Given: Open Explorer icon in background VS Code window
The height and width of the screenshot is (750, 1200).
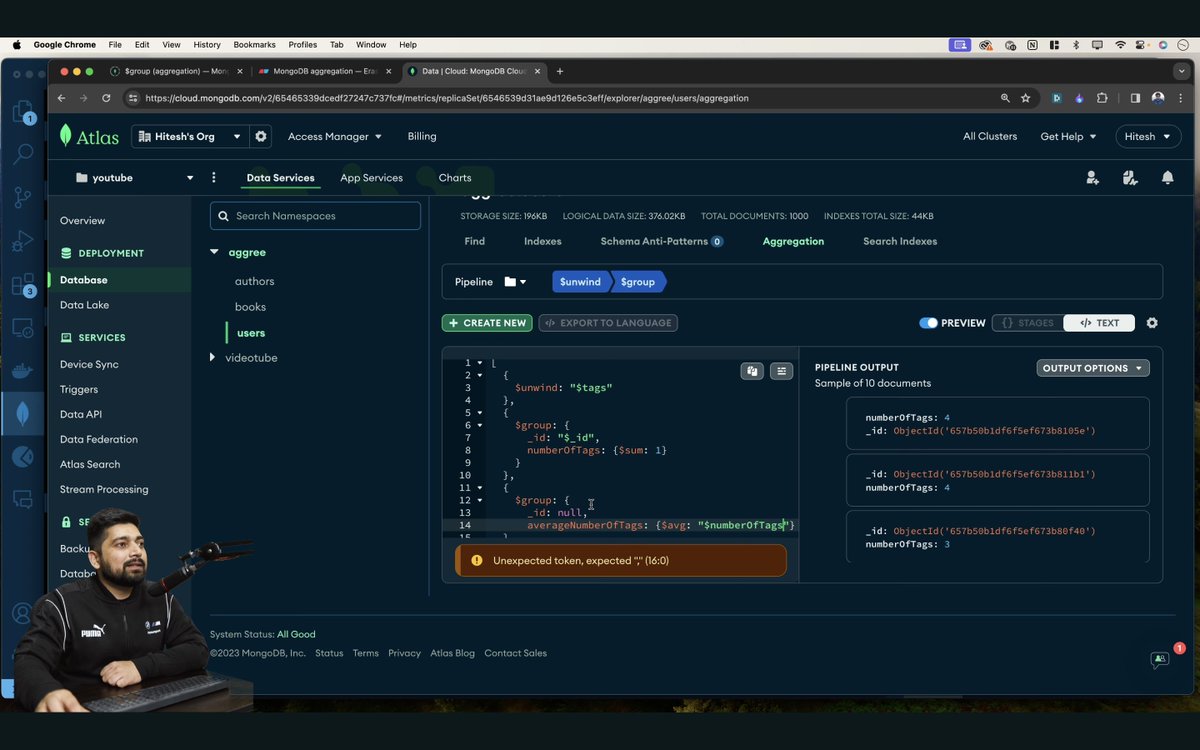Looking at the screenshot, I should click(22, 112).
